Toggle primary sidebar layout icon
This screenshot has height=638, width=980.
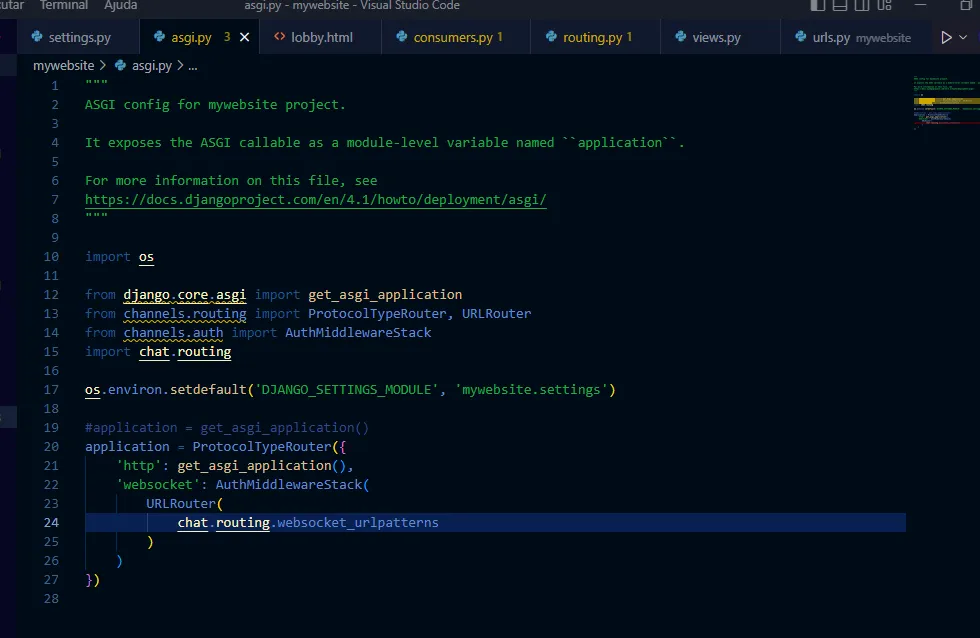(818, 6)
